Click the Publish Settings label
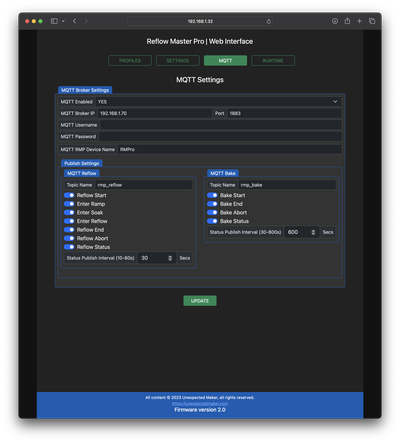Viewport: 400px width, 443px height. (x=82, y=163)
